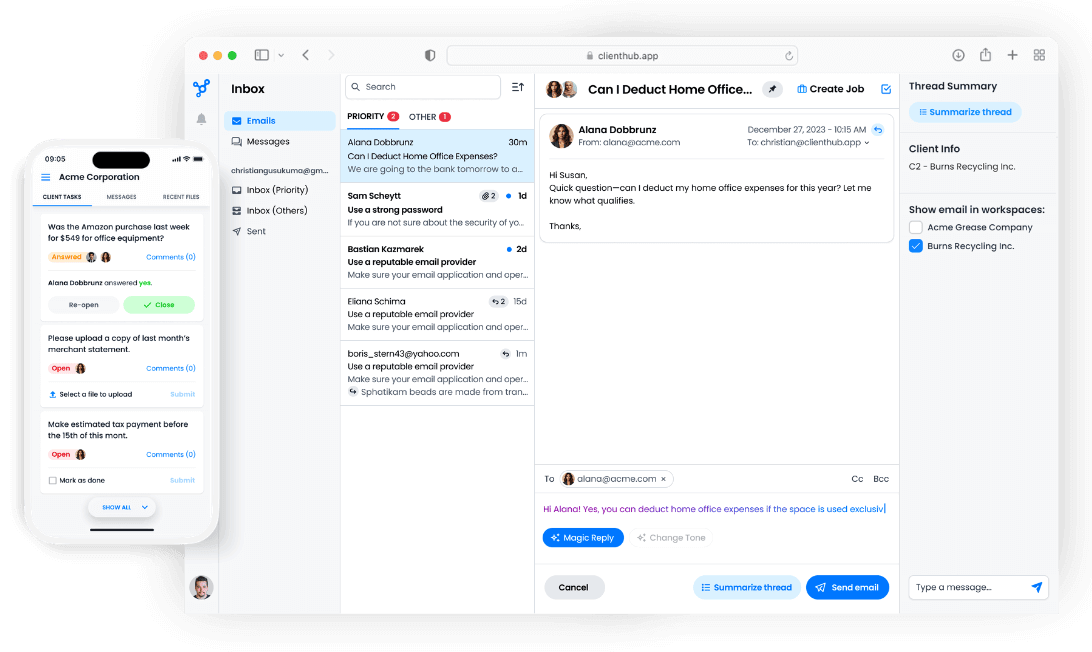Open Messages in Inbox sidebar

coord(280,141)
